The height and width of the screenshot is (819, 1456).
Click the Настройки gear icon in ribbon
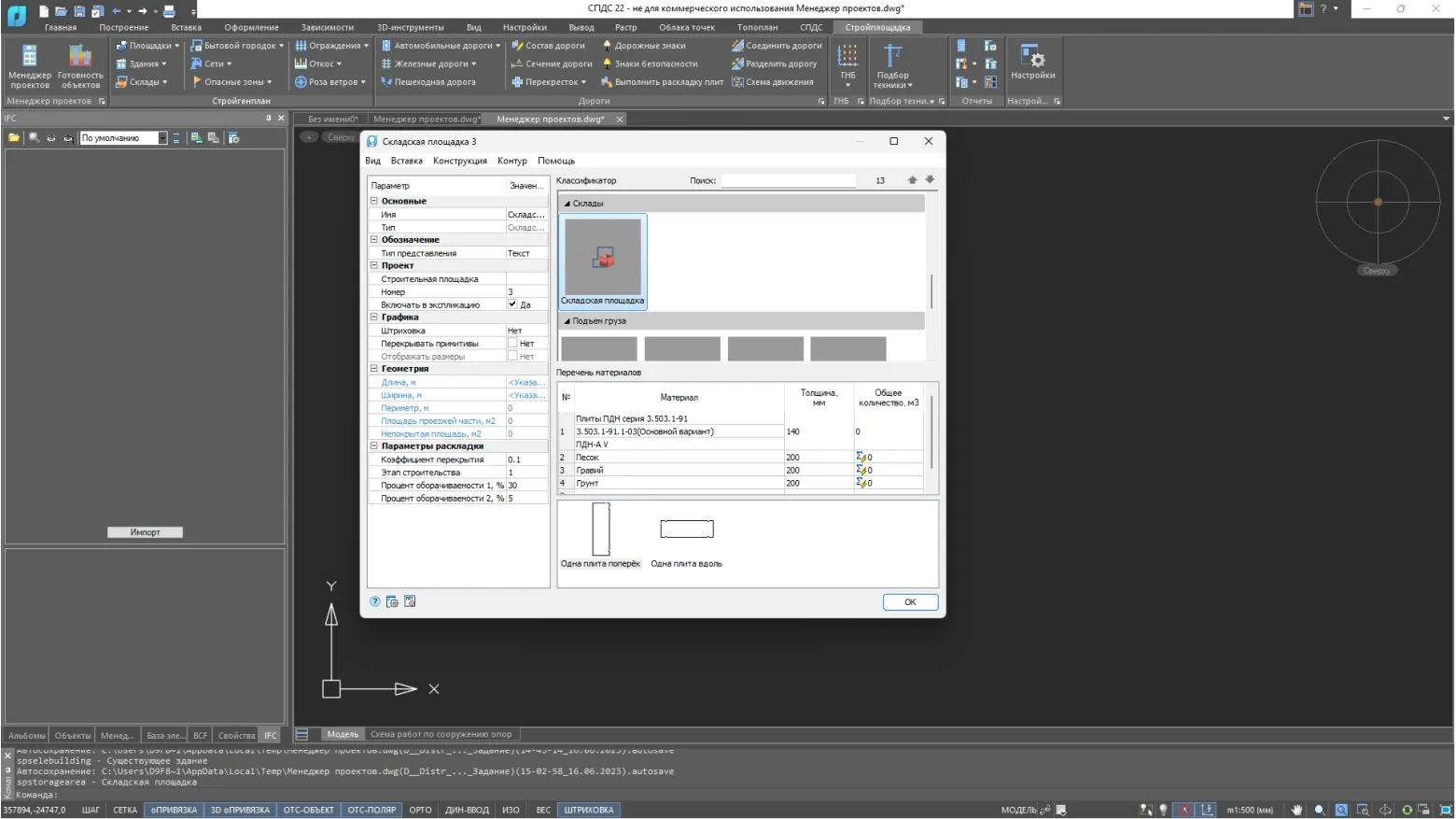[x=1032, y=63]
